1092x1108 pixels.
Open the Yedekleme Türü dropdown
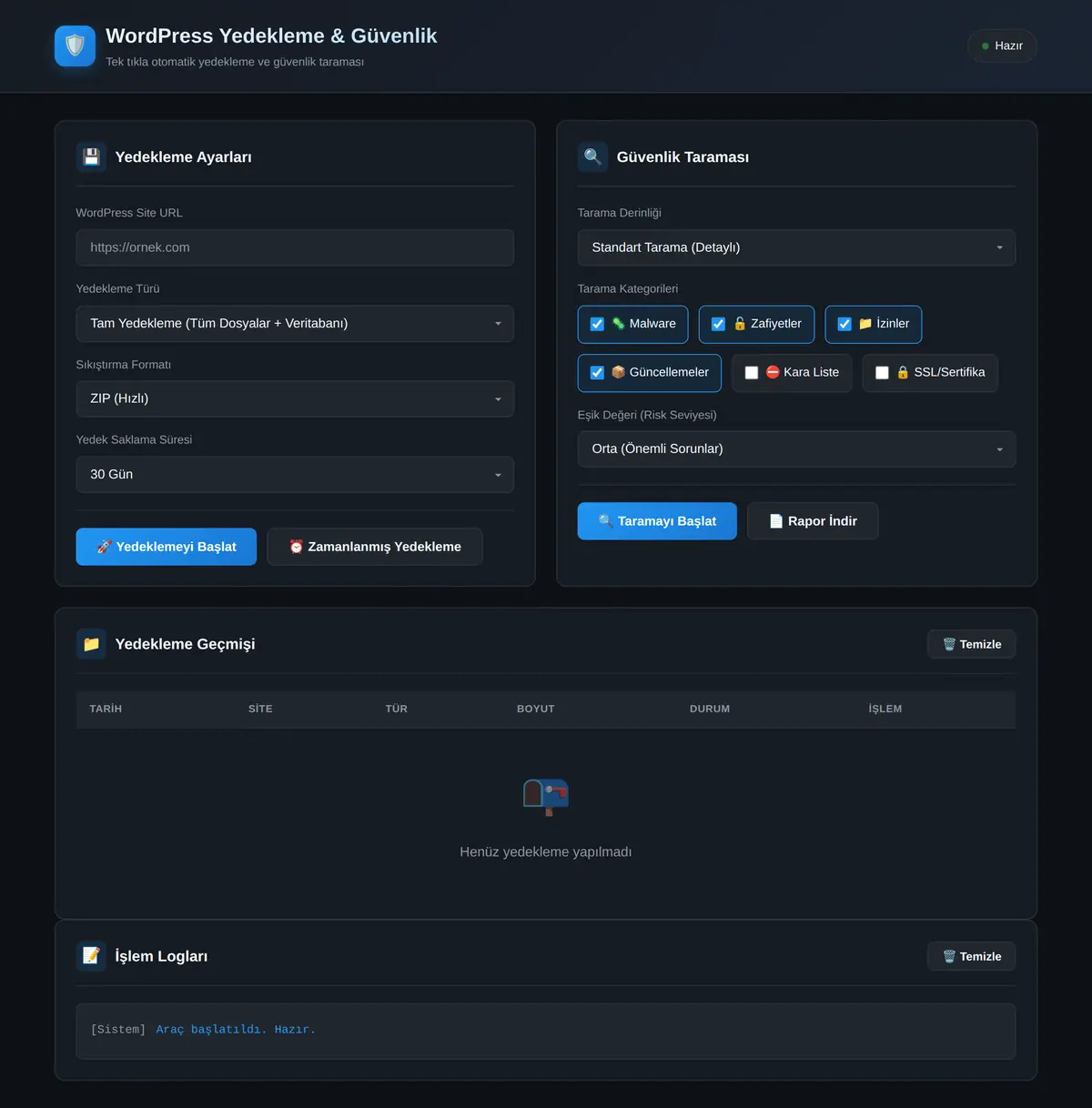[295, 324]
